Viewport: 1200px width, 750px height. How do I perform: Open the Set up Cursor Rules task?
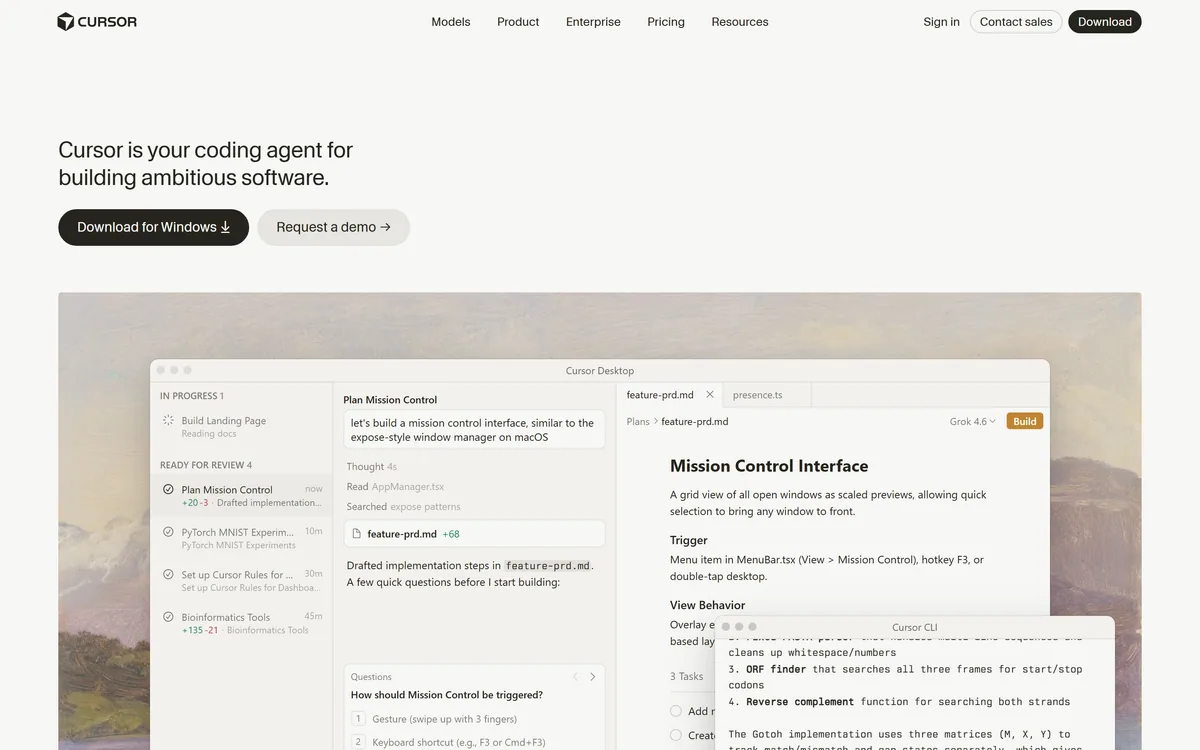[x=241, y=581]
